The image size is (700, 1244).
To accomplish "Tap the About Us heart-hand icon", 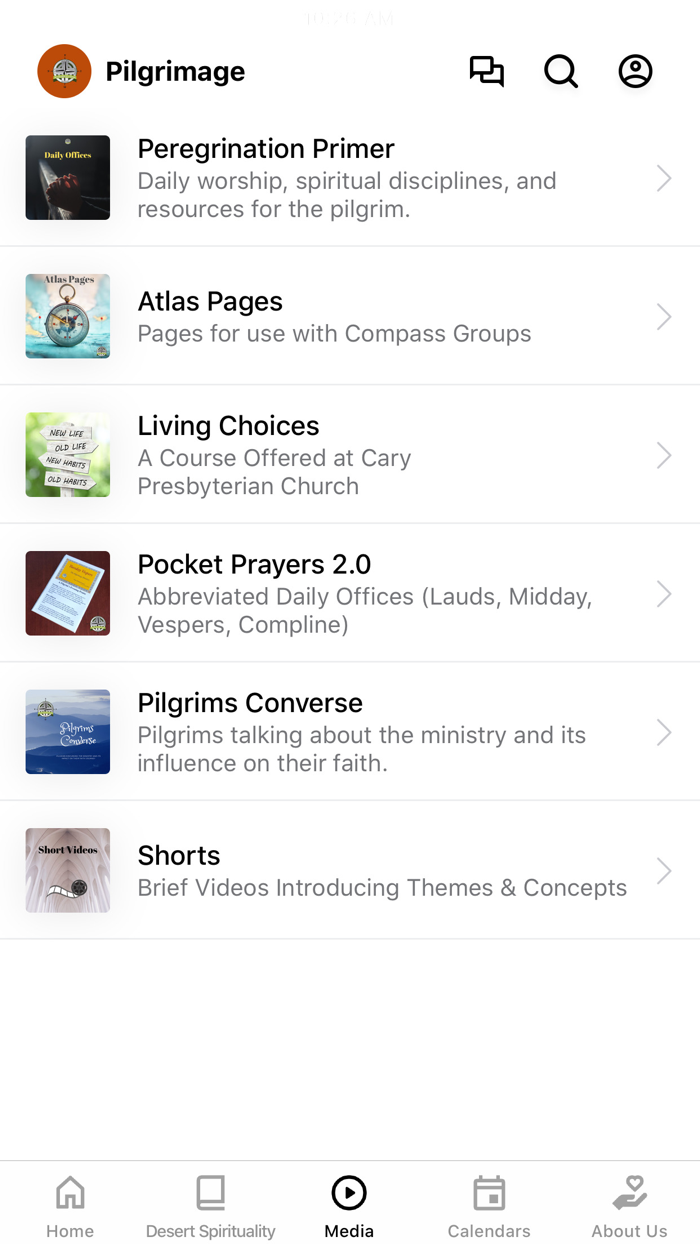I will click(x=629, y=1191).
